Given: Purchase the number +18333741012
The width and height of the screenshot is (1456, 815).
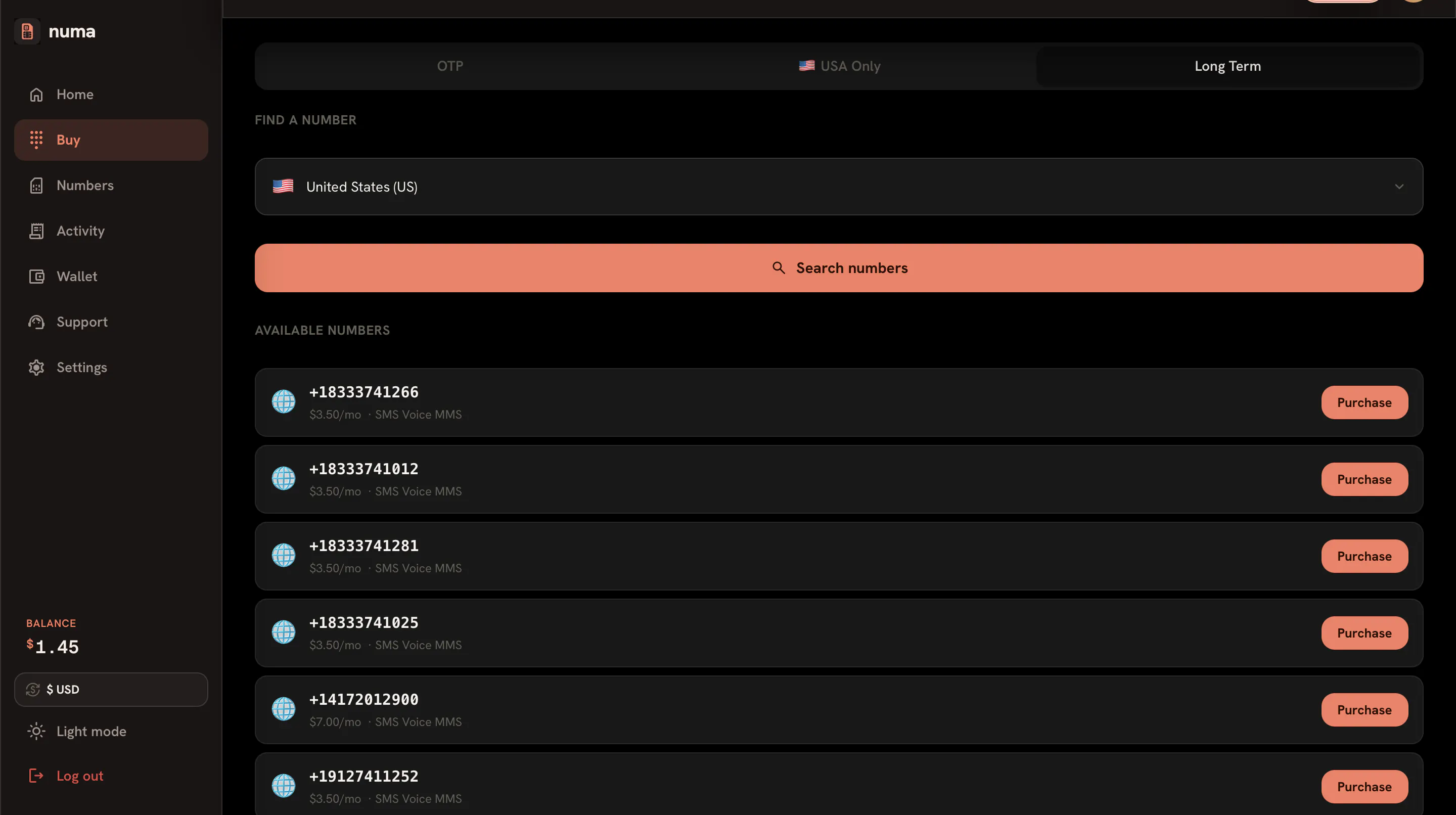Looking at the screenshot, I should tap(1364, 479).
